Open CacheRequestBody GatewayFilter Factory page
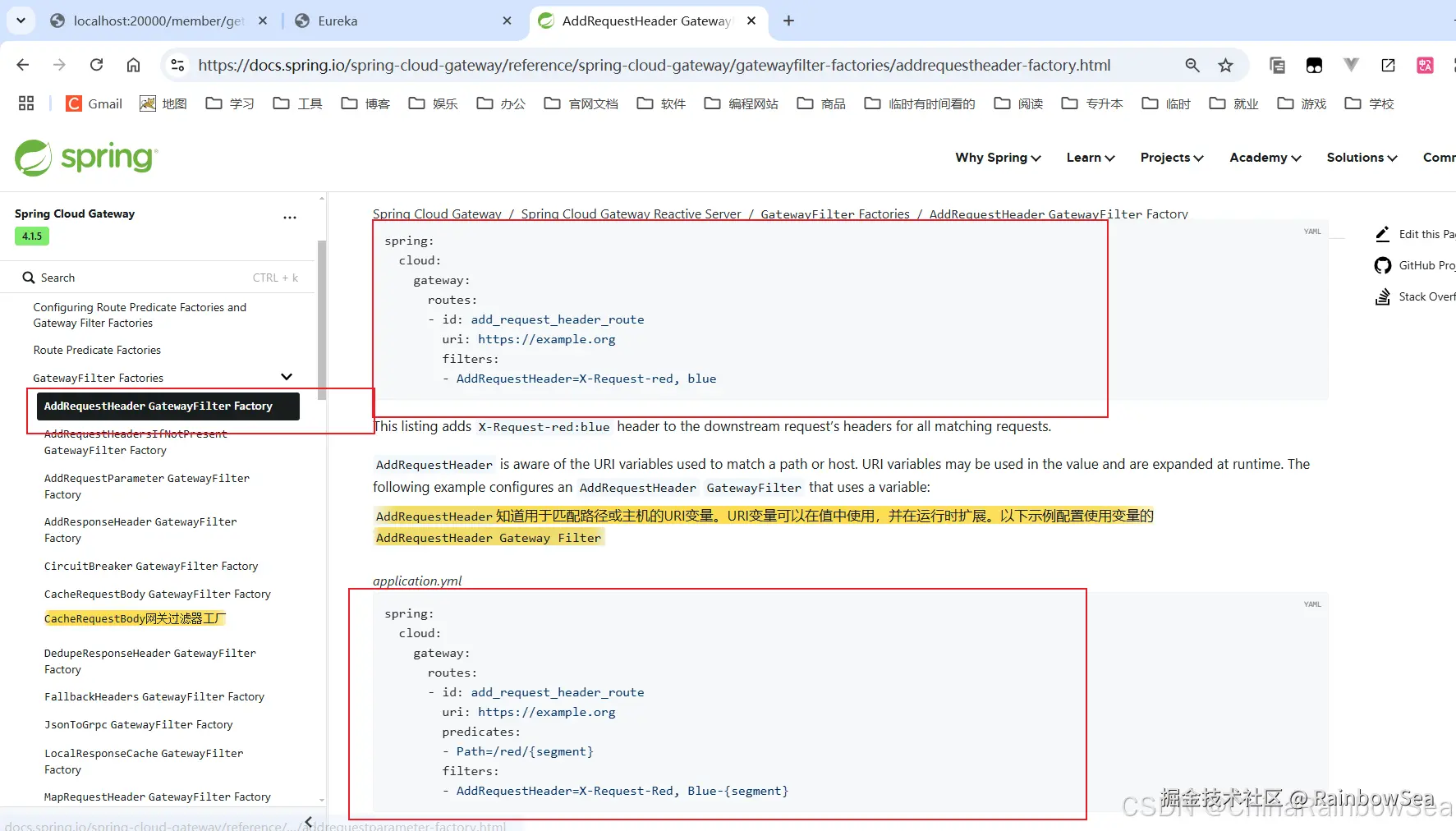This screenshot has width=1456, height=831. (158, 594)
